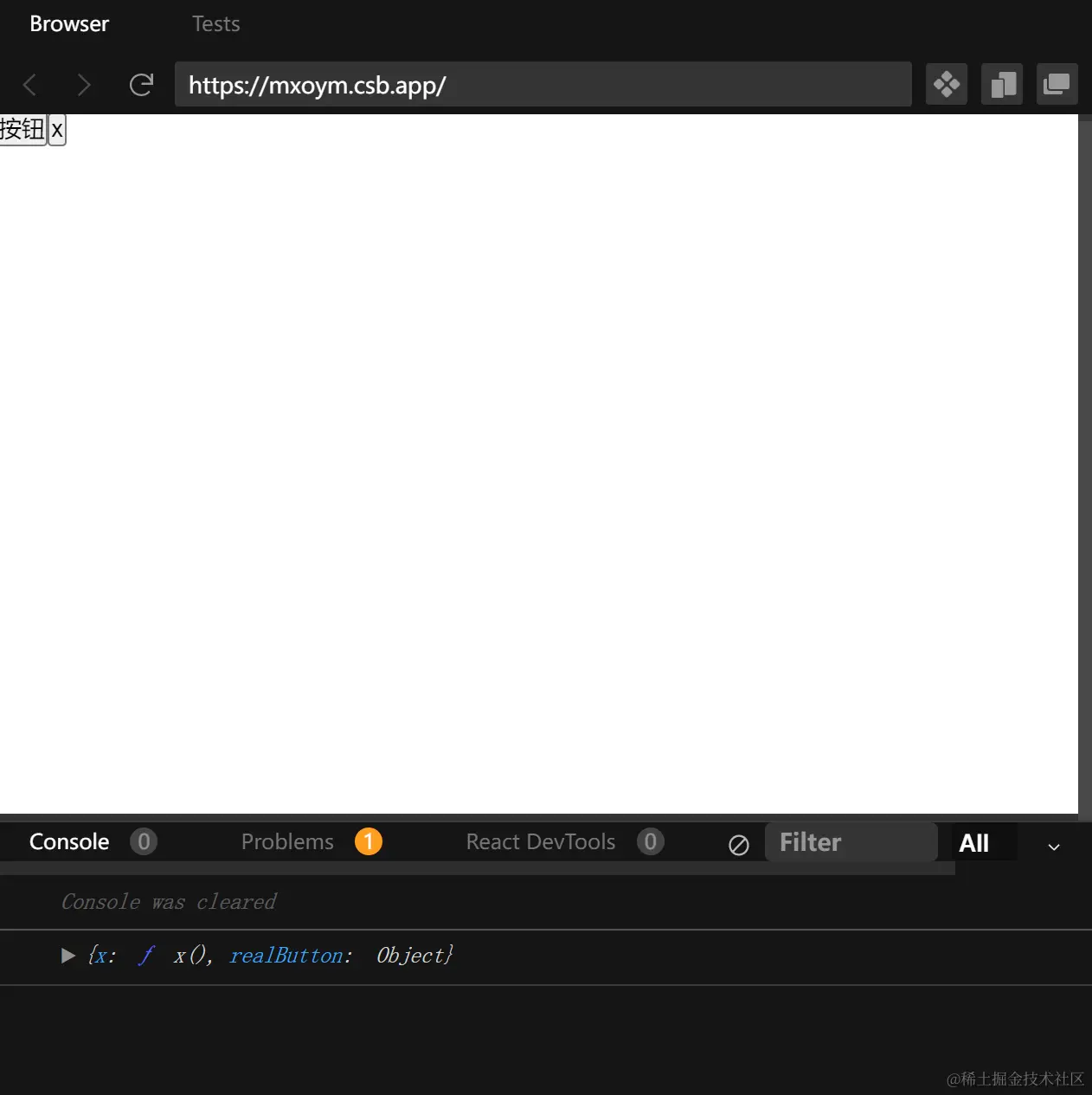
Task: Switch to the Tests tab
Action: [215, 23]
